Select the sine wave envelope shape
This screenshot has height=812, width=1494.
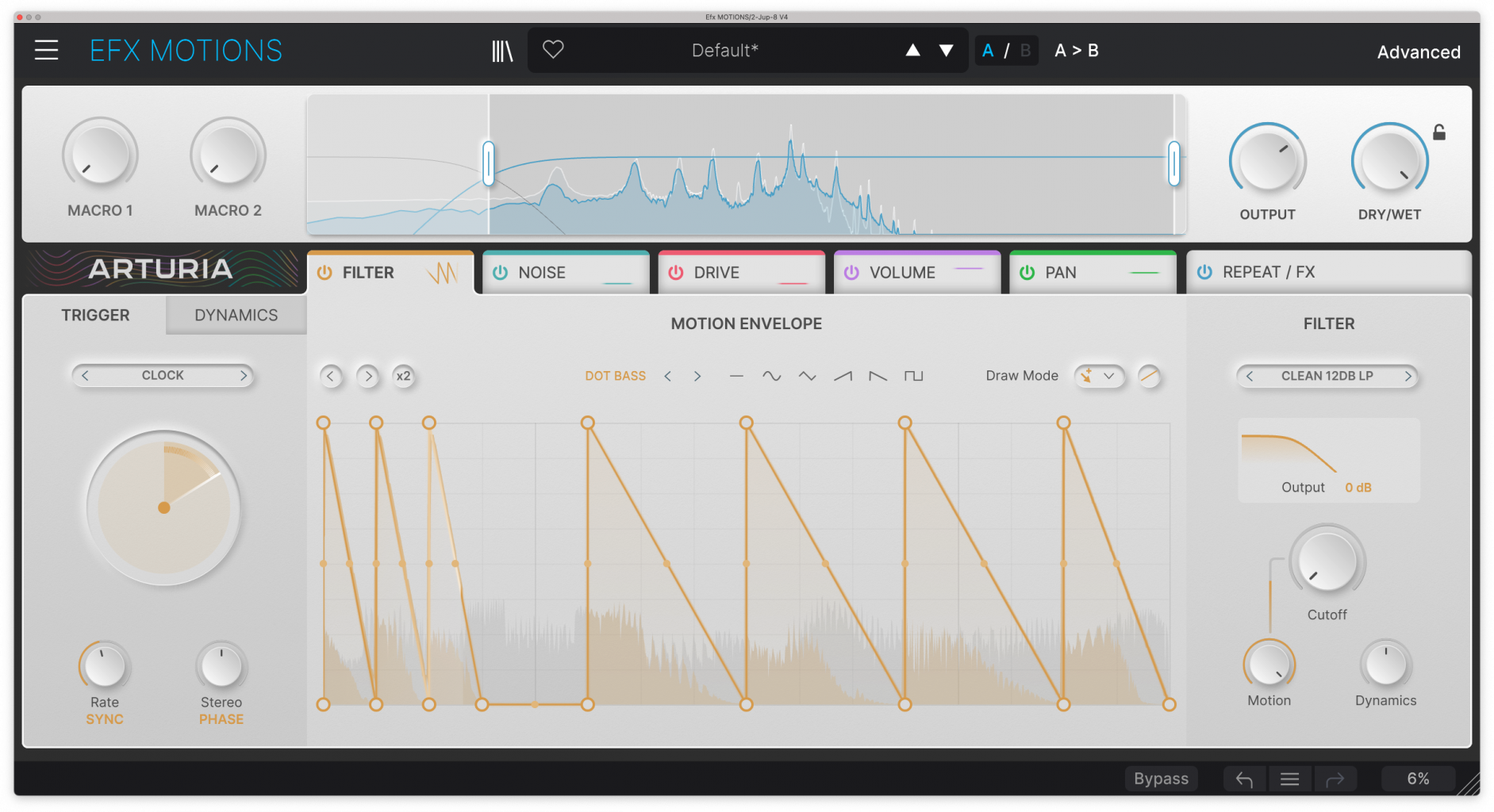tap(770, 376)
